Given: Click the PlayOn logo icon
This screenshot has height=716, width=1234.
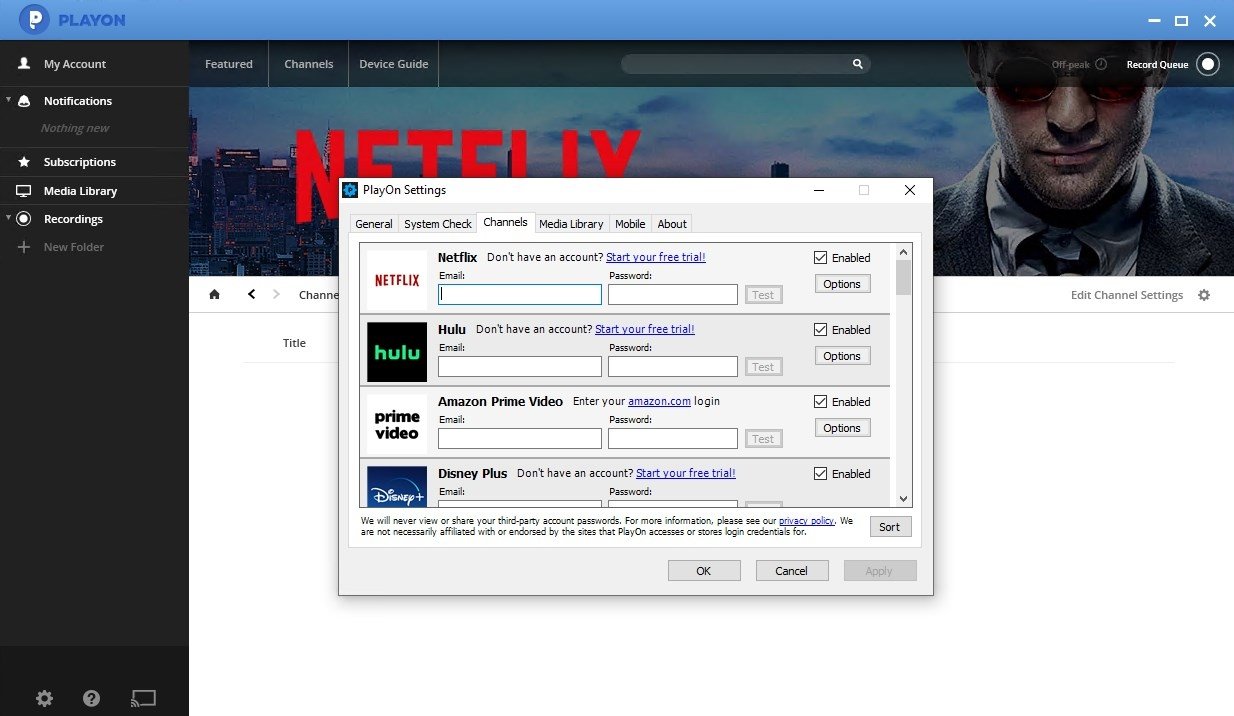Looking at the screenshot, I should (x=35, y=18).
